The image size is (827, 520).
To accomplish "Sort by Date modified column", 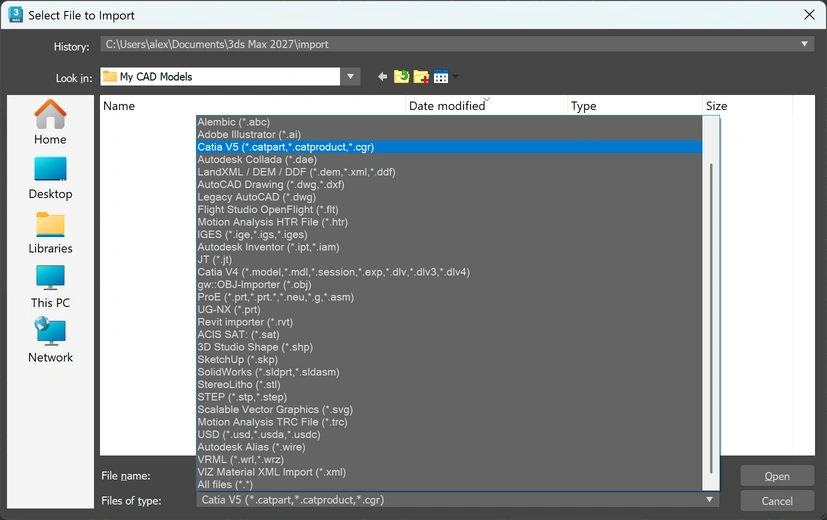I will click(486, 106).
